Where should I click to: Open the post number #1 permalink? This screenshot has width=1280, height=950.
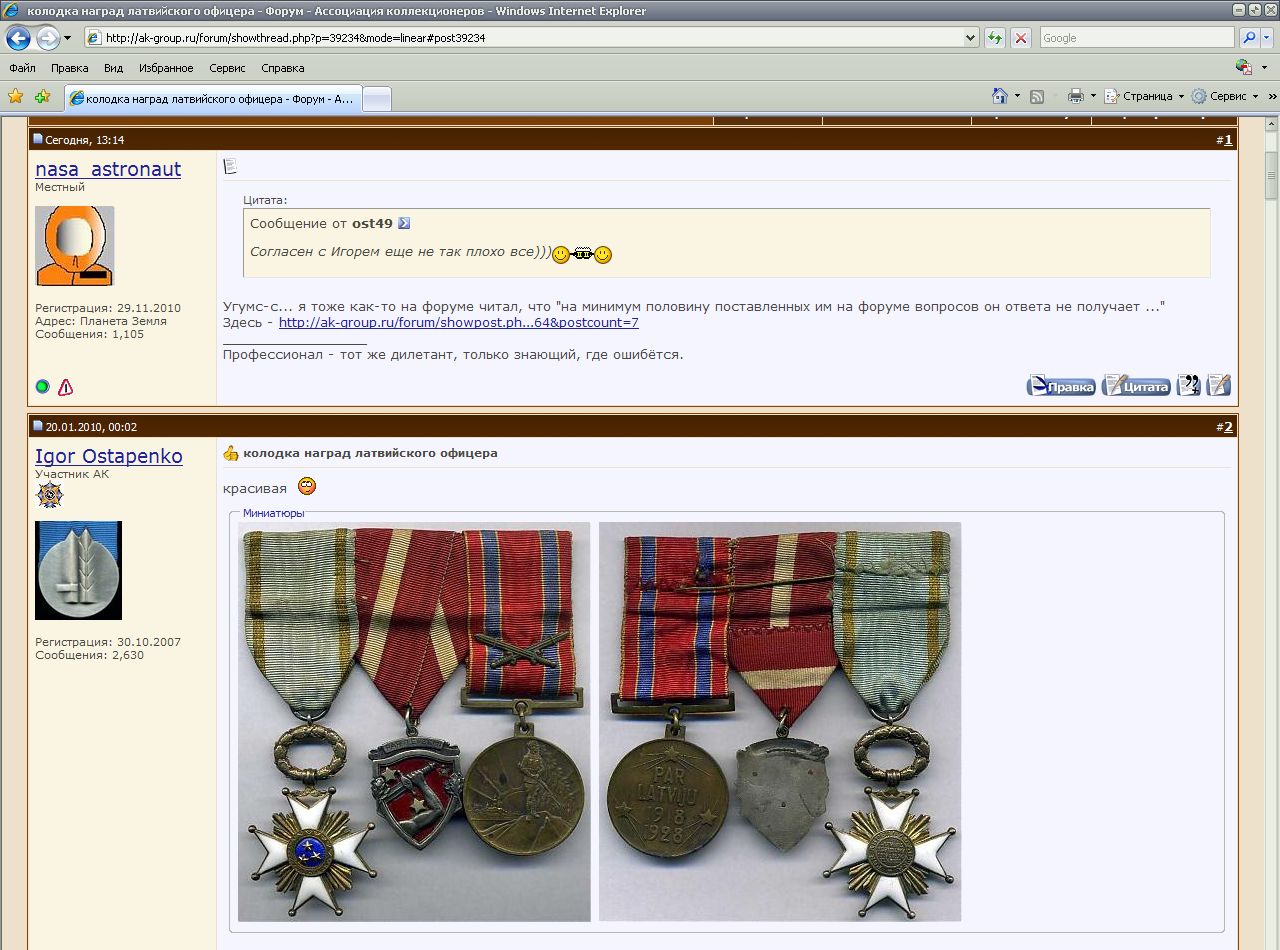click(x=1228, y=140)
